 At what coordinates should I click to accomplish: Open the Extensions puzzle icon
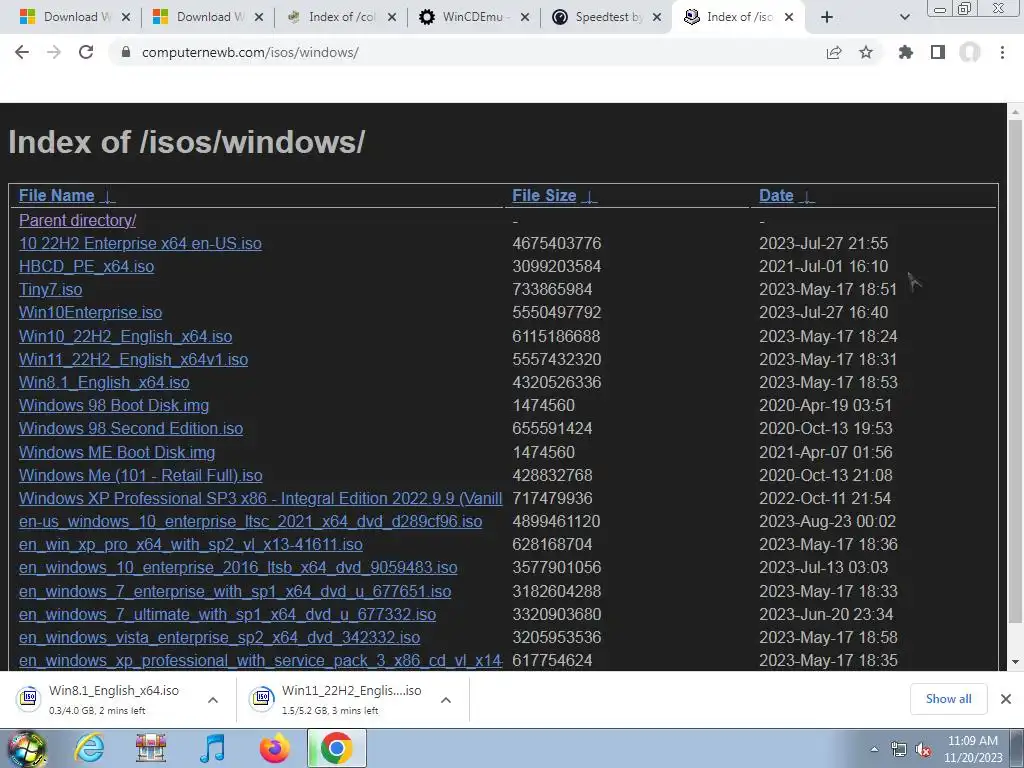[906, 52]
